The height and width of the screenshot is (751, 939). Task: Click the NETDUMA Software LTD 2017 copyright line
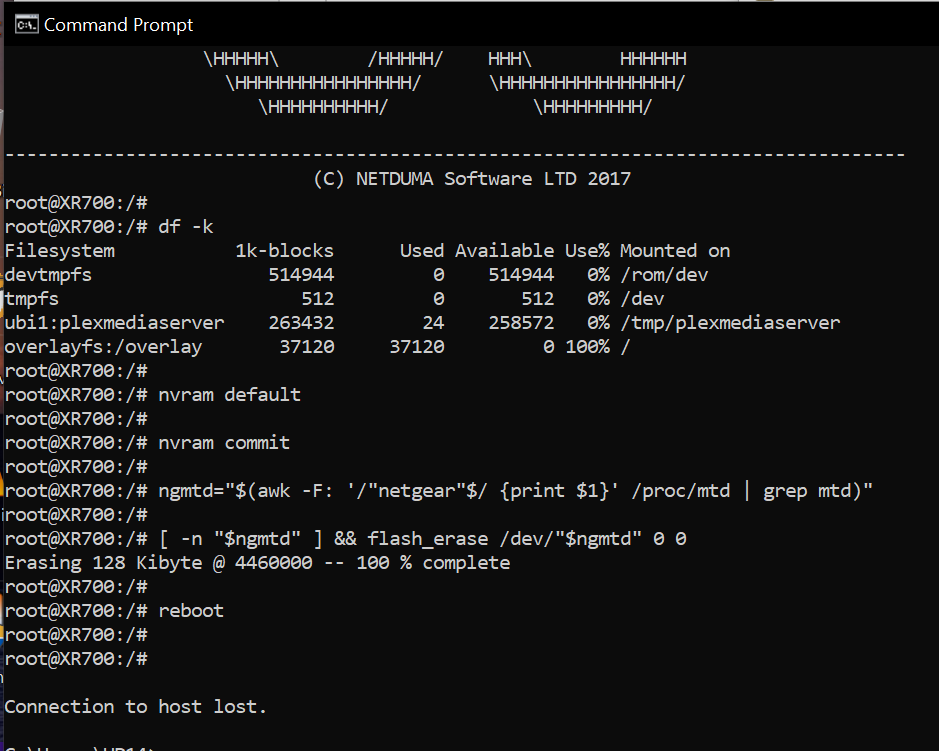coord(469,178)
